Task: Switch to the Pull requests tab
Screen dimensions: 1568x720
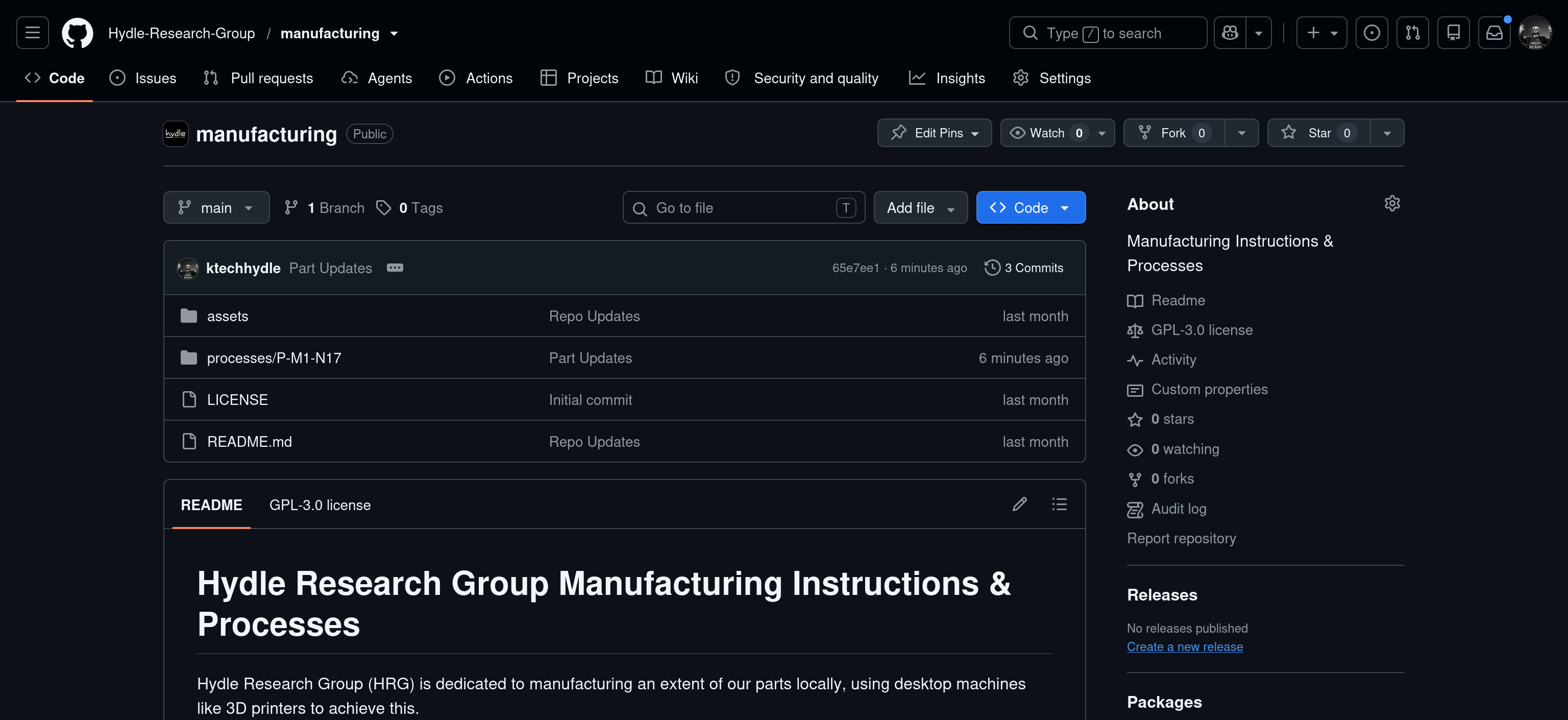Action: (x=258, y=78)
